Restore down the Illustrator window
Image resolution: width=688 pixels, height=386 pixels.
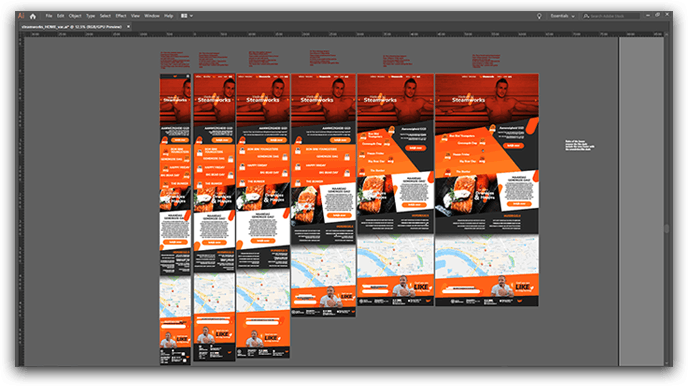tap(657, 15)
